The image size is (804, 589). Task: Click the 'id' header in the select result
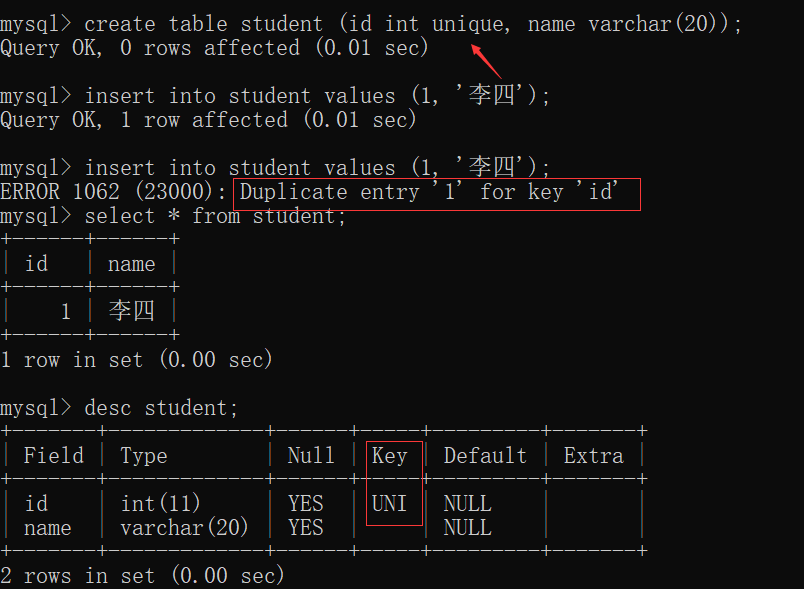pyautogui.click(x=36, y=264)
